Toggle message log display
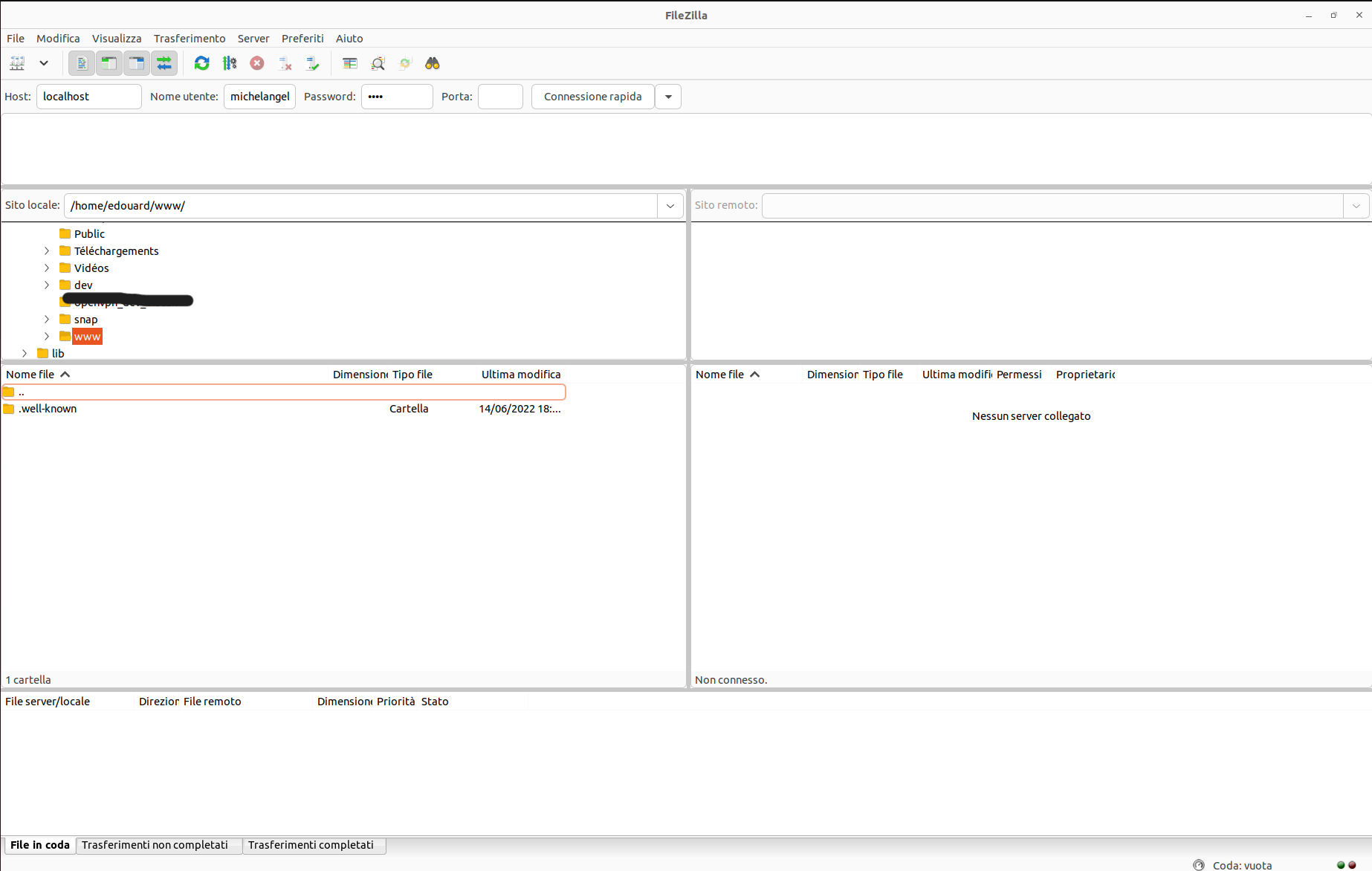Viewport: 1372px width, 871px height. coord(82,63)
